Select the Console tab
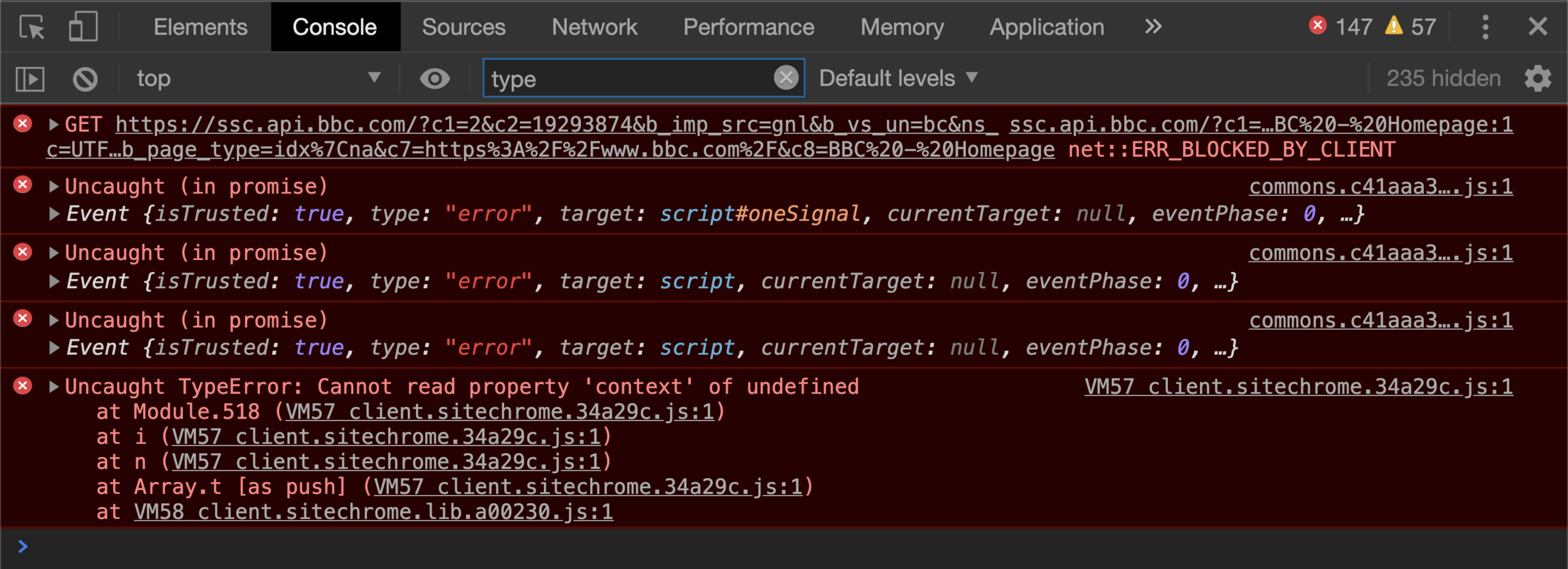1568x569 pixels. pyautogui.click(x=335, y=27)
